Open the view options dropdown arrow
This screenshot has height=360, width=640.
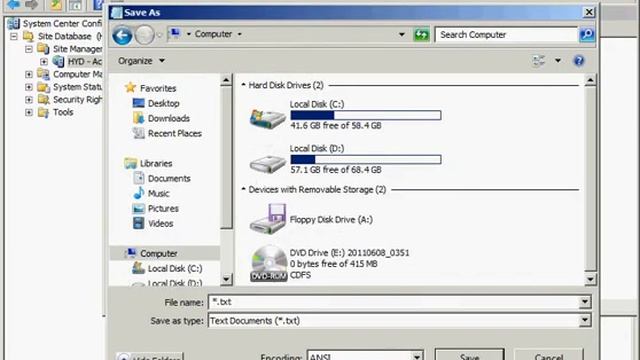pos(558,61)
